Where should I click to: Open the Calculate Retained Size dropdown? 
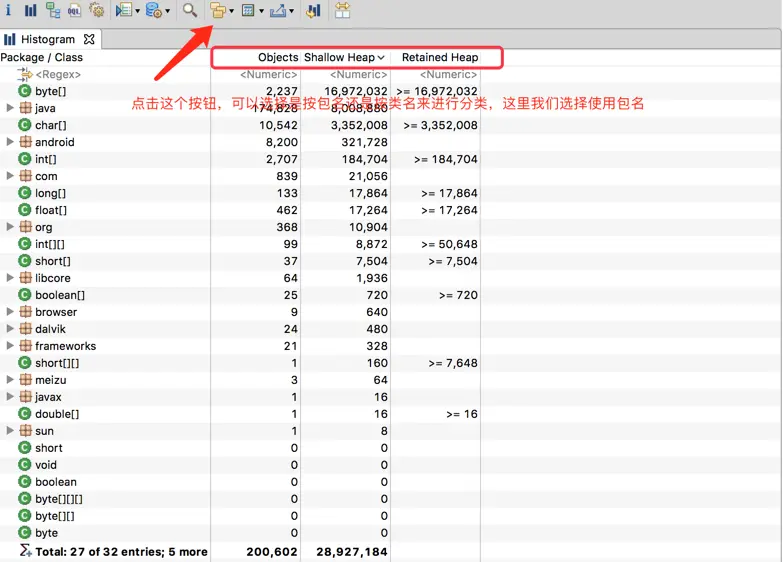(x=261, y=10)
